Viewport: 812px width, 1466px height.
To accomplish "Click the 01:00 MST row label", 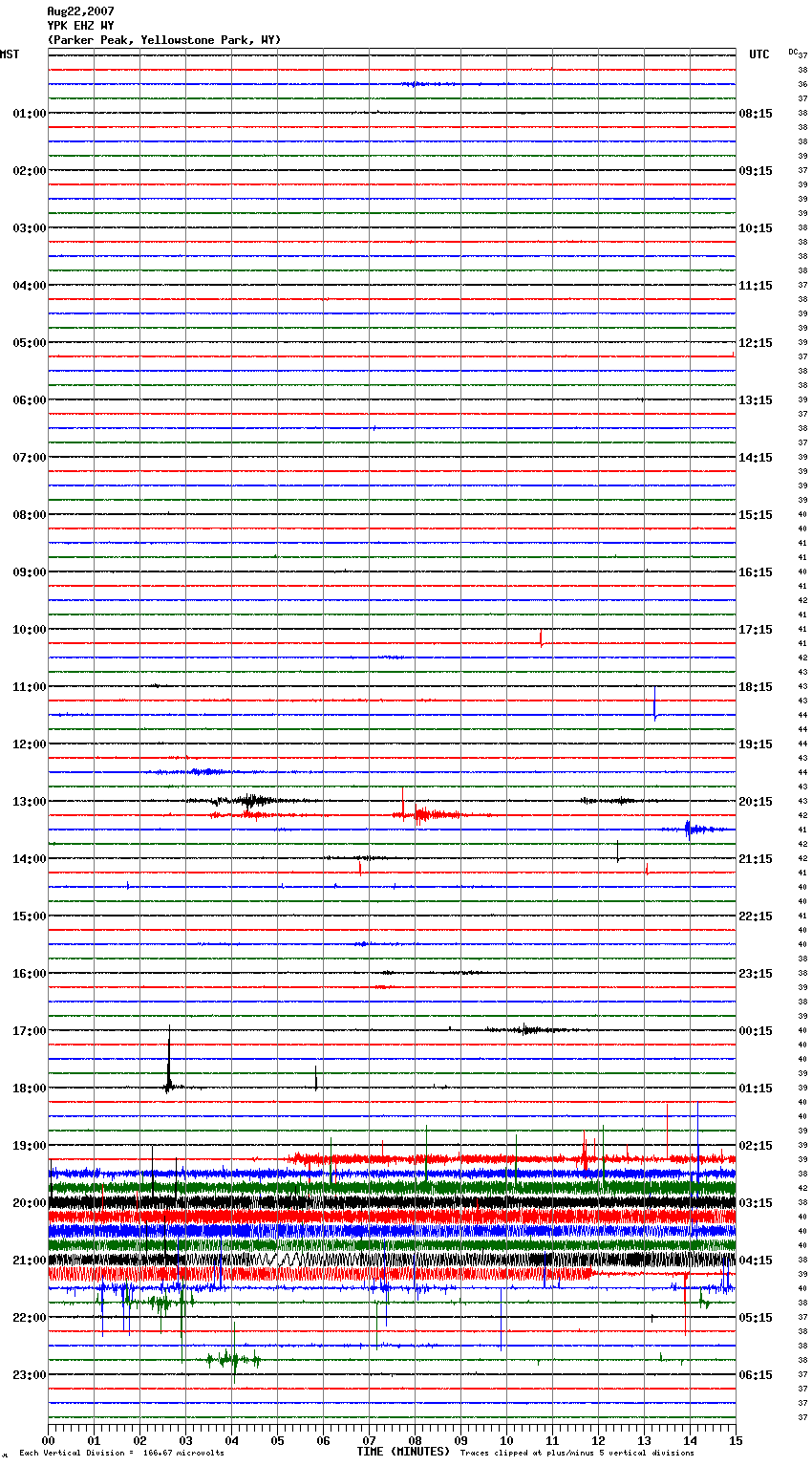I will click(x=29, y=114).
